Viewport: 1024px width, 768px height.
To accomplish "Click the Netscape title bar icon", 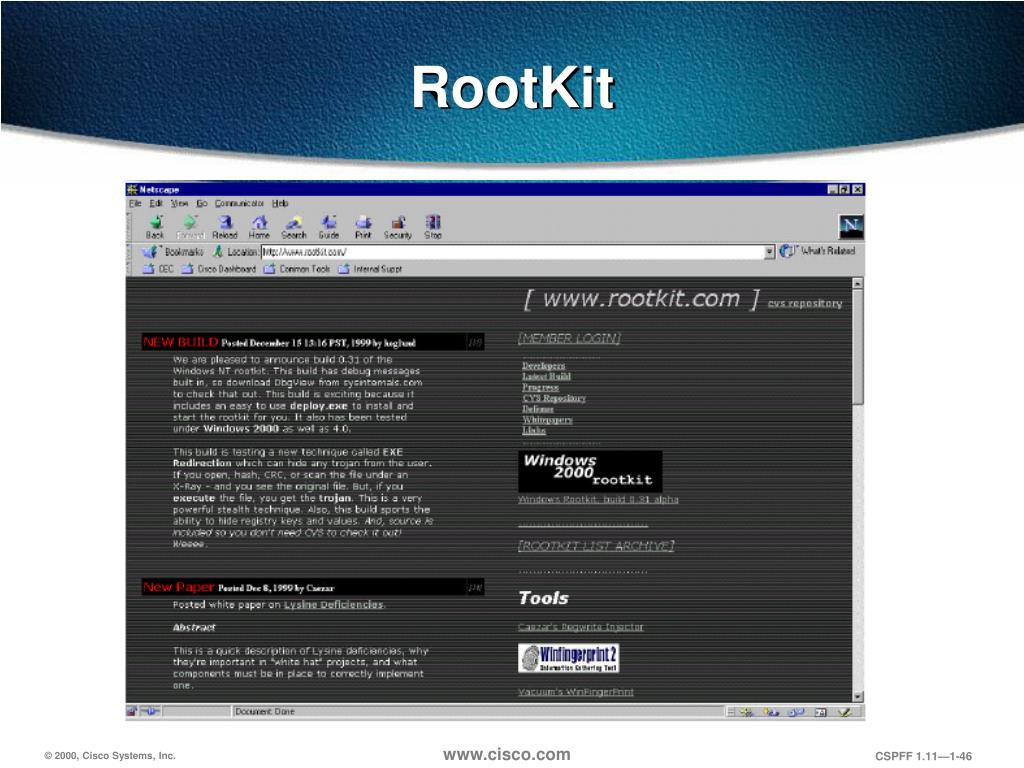I will [133, 189].
